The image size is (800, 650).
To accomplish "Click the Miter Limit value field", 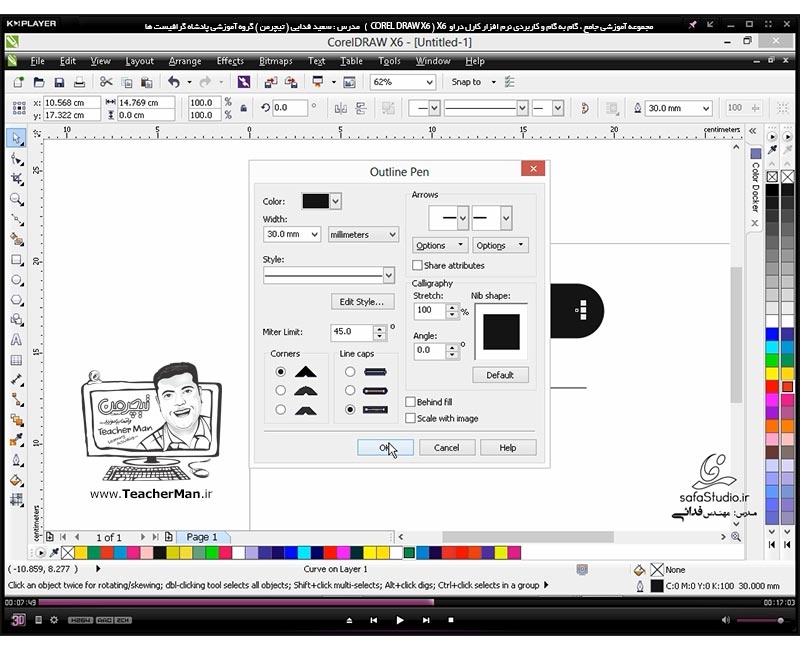I will 352,332.
